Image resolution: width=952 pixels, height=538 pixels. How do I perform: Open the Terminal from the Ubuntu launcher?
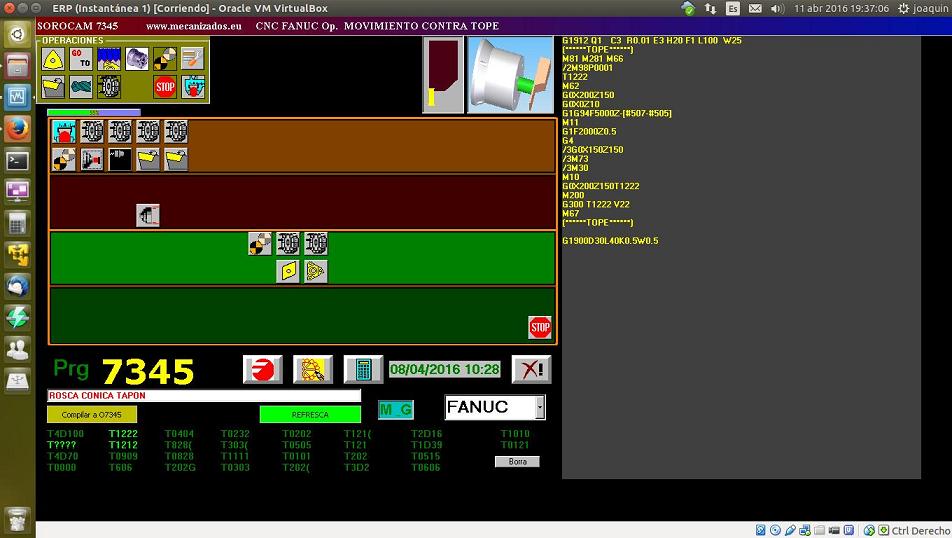pyautogui.click(x=17, y=160)
